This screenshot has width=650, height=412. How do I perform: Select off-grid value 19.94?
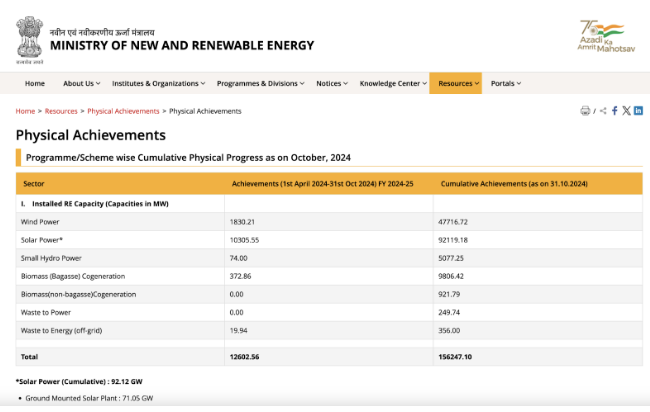tap(238, 330)
